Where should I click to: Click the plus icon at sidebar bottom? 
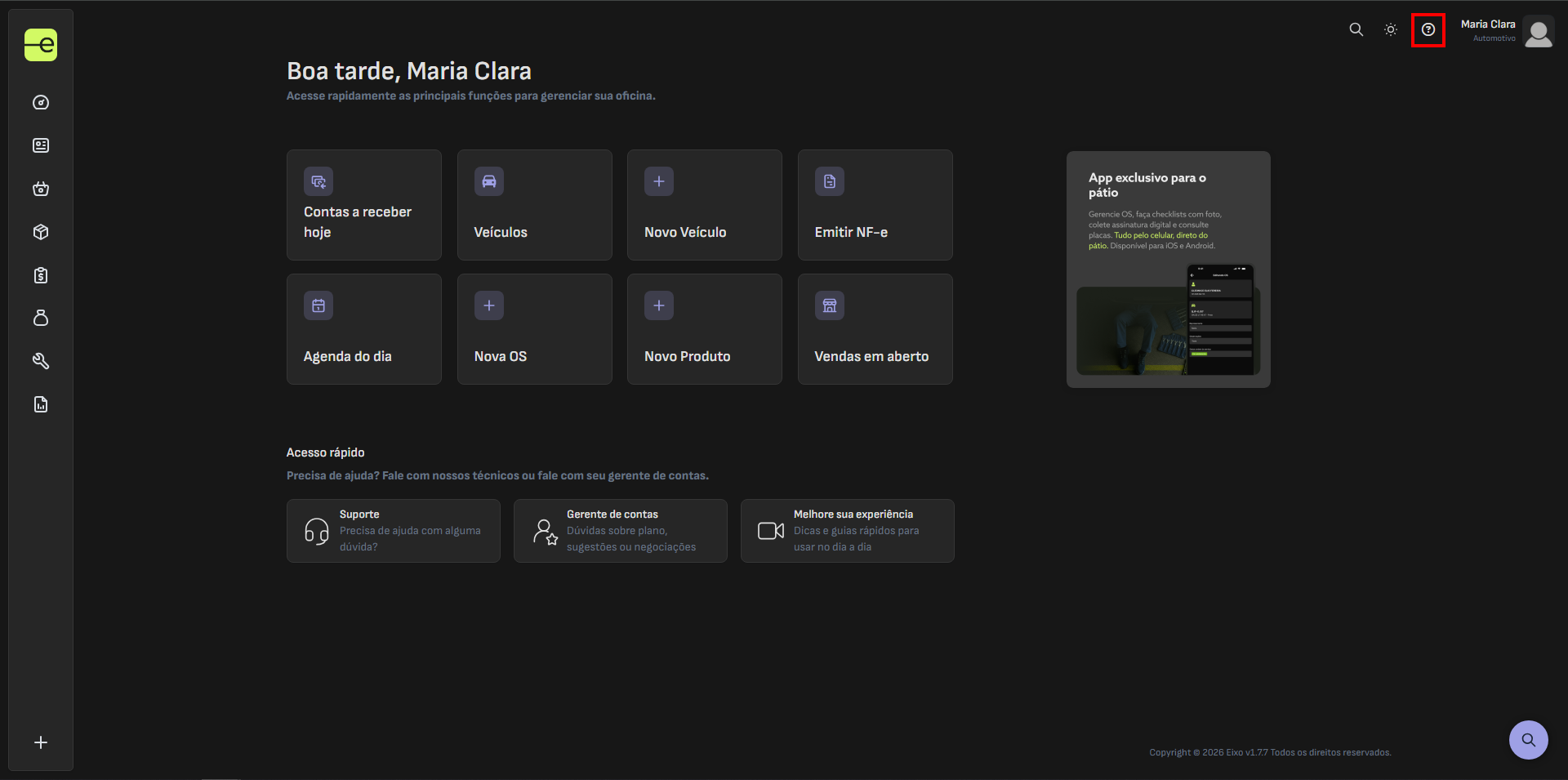click(41, 742)
